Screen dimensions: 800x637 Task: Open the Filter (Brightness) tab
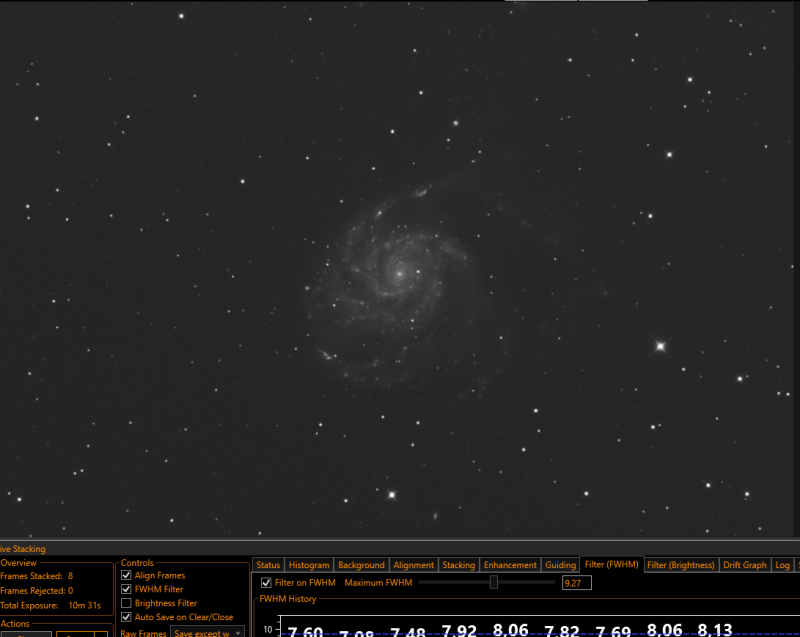click(x=681, y=565)
